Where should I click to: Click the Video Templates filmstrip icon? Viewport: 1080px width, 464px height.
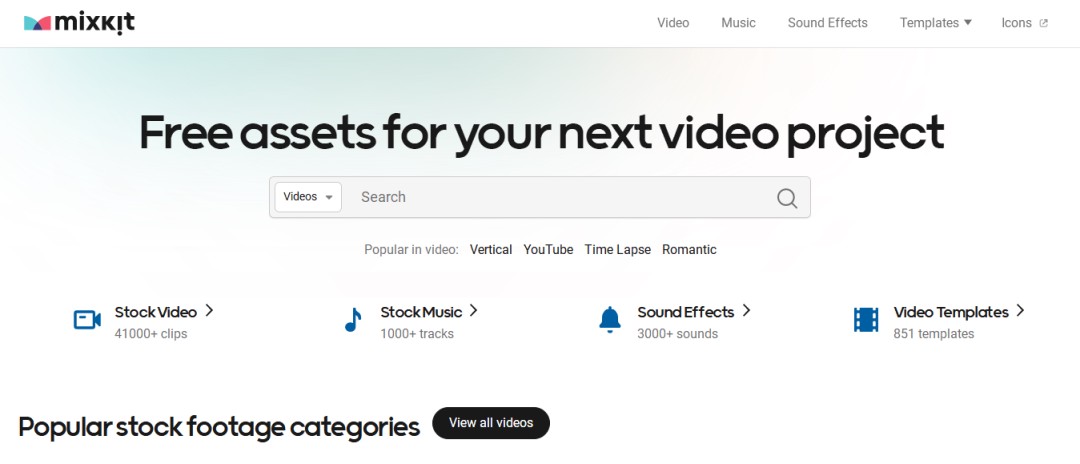[866, 320]
